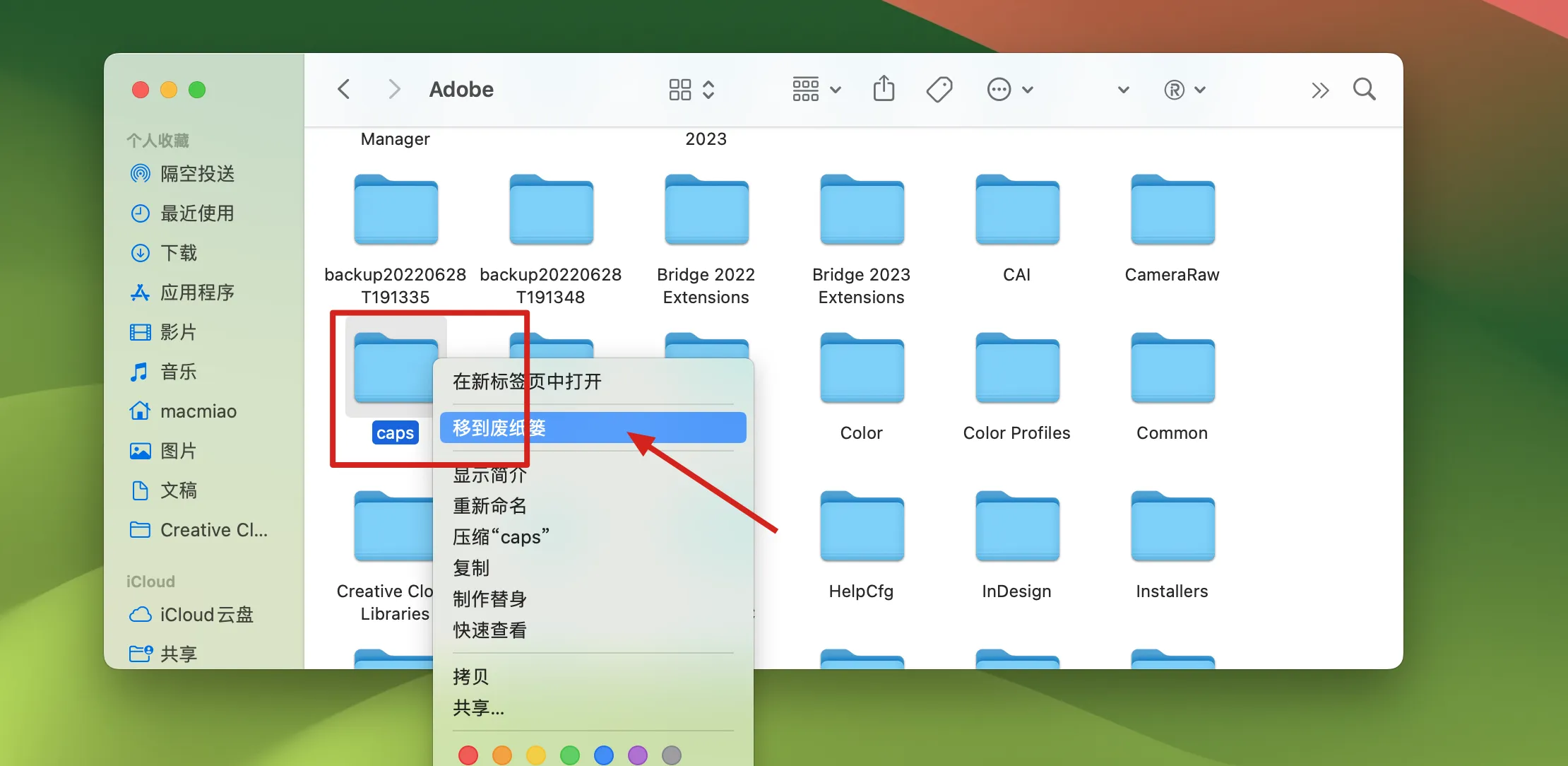Select the Bridge 2022 Extensions folder
1568x766 pixels.
706,210
